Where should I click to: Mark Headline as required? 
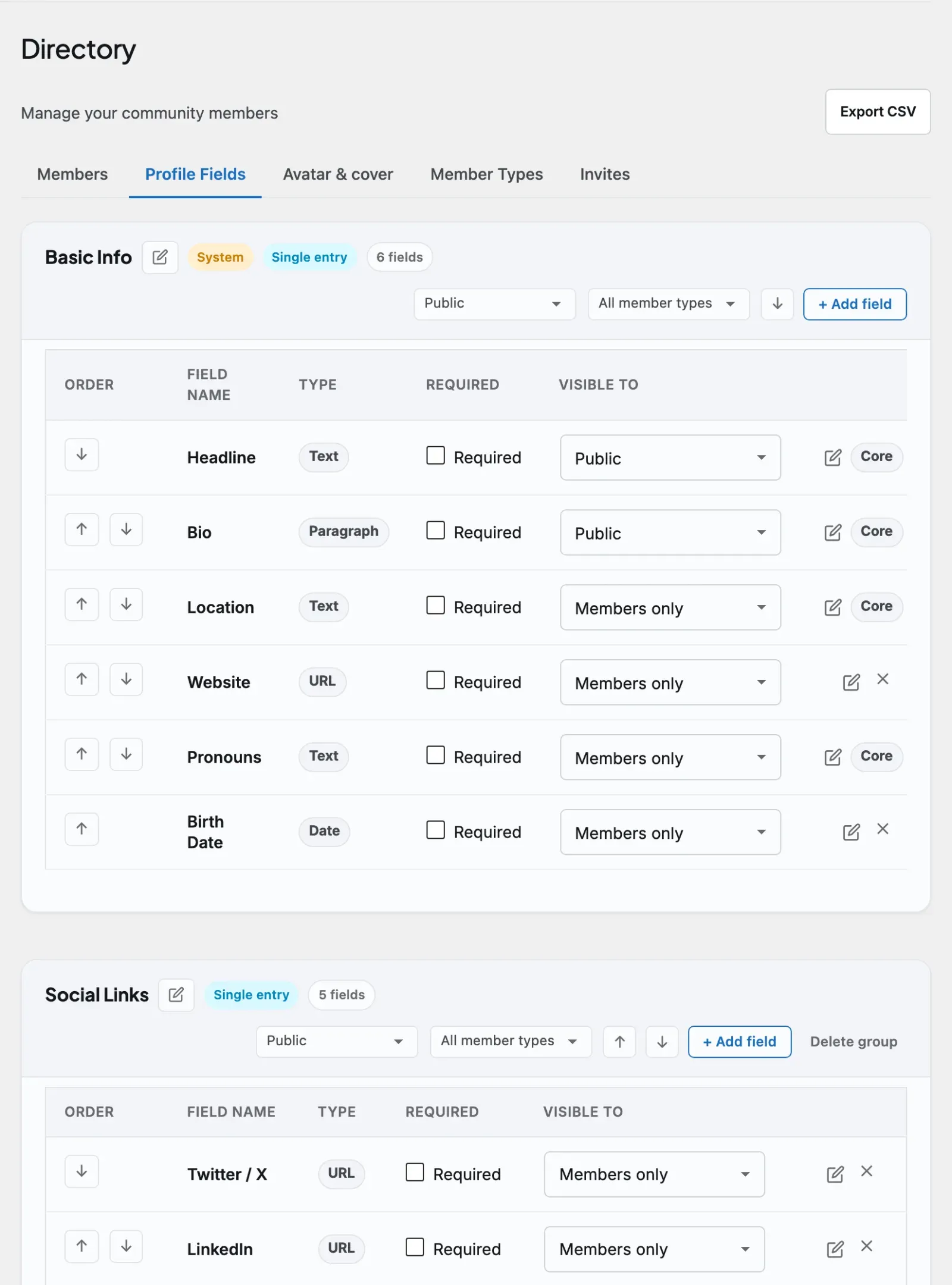[x=436, y=456]
